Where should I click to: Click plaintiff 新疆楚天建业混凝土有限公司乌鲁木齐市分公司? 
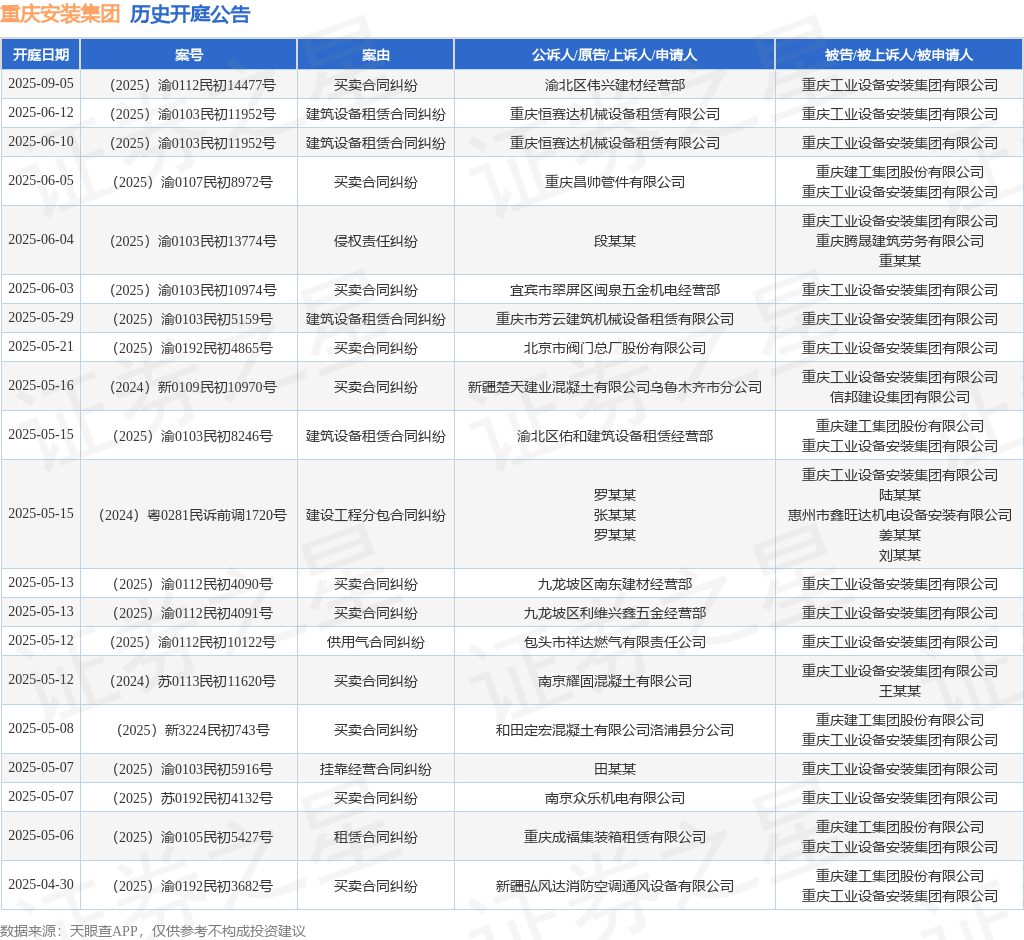(x=615, y=387)
